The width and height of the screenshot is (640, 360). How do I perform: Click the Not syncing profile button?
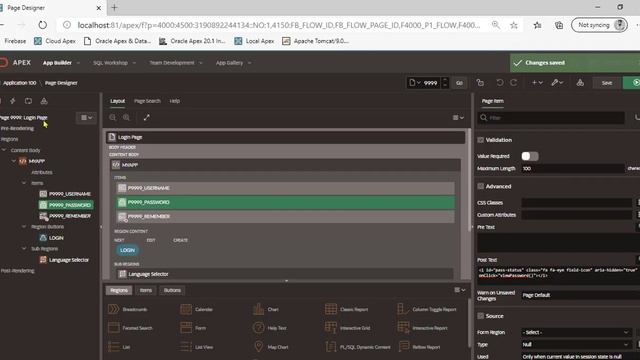click(x=599, y=25)
